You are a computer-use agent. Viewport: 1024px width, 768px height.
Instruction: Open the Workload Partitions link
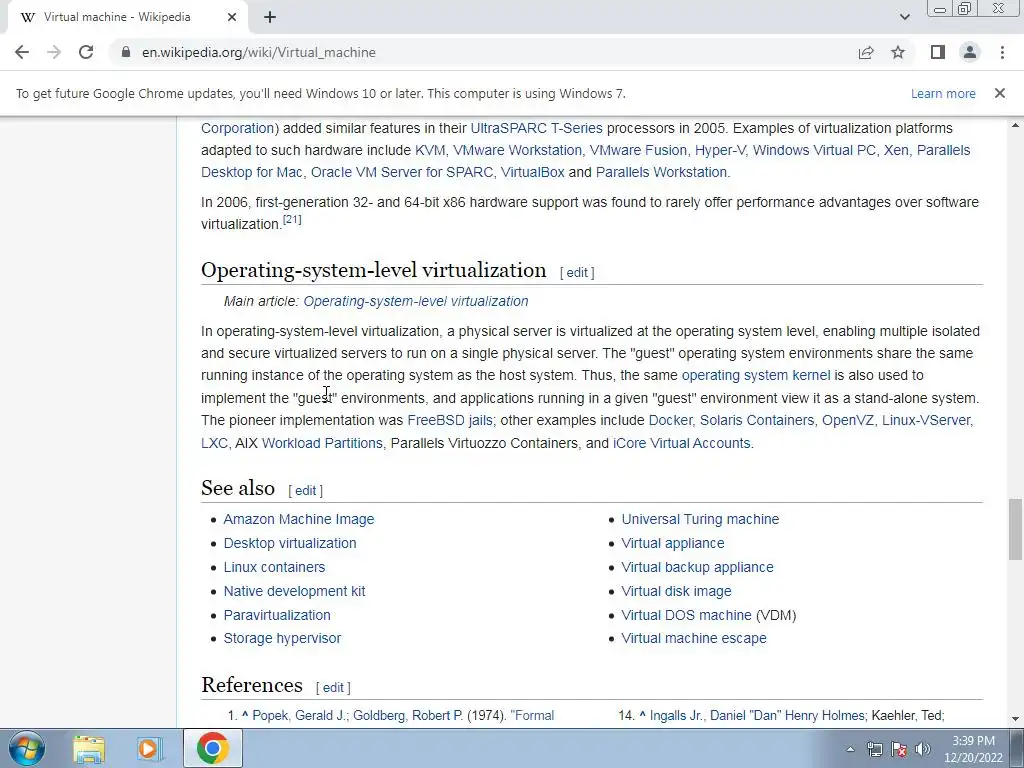322,443
